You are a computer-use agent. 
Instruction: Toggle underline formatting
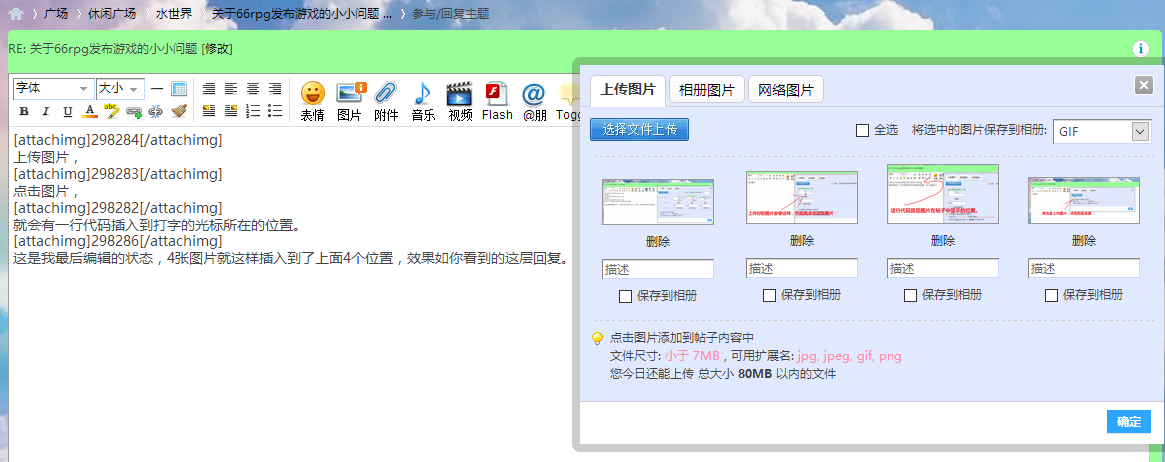68,111
